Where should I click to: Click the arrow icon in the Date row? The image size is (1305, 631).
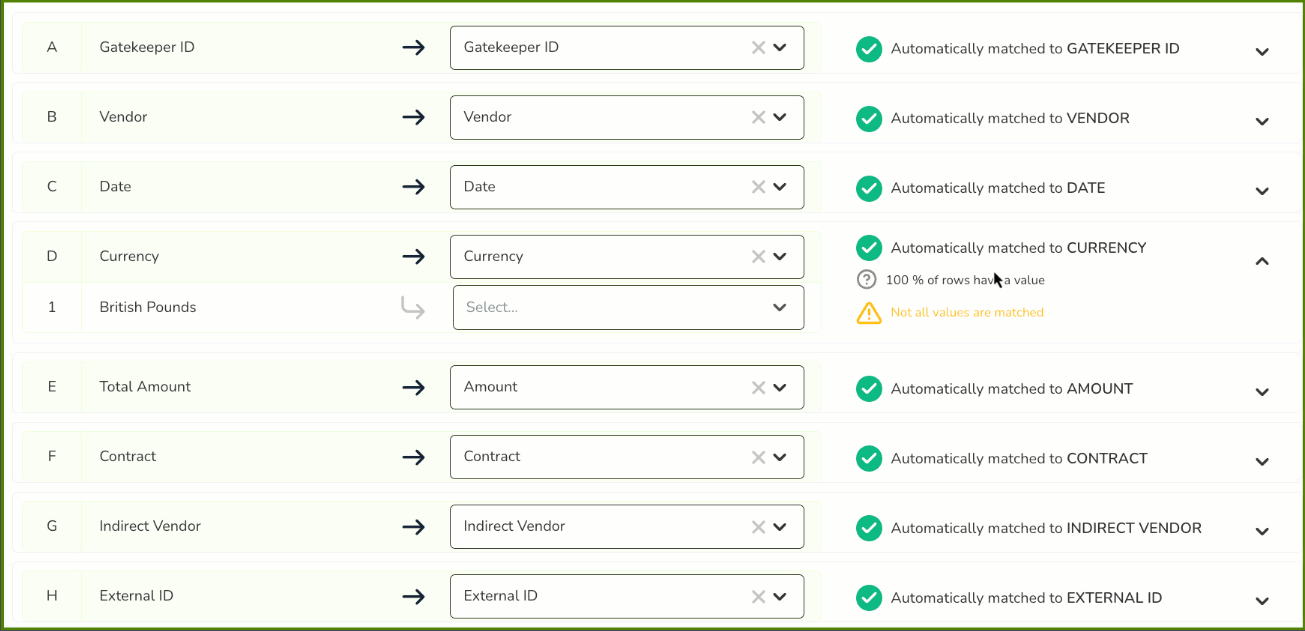(x=413, y=187)
